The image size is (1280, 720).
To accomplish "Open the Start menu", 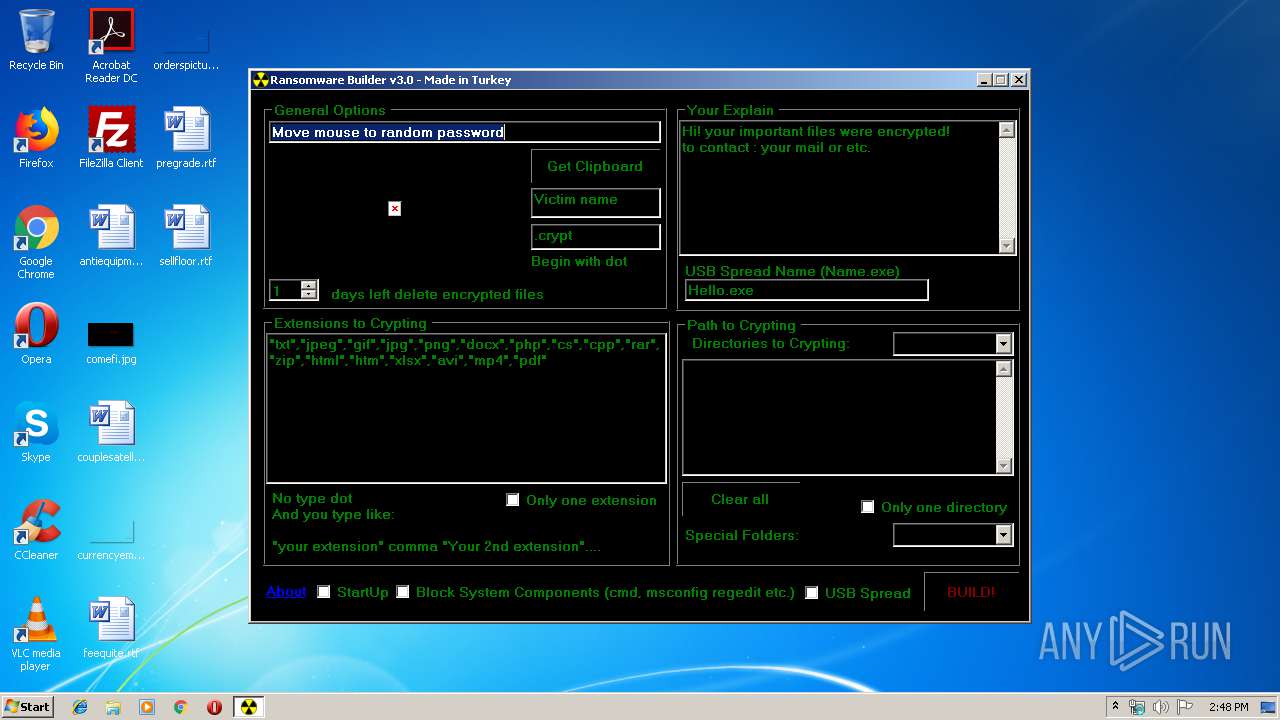I will point(27,707).
